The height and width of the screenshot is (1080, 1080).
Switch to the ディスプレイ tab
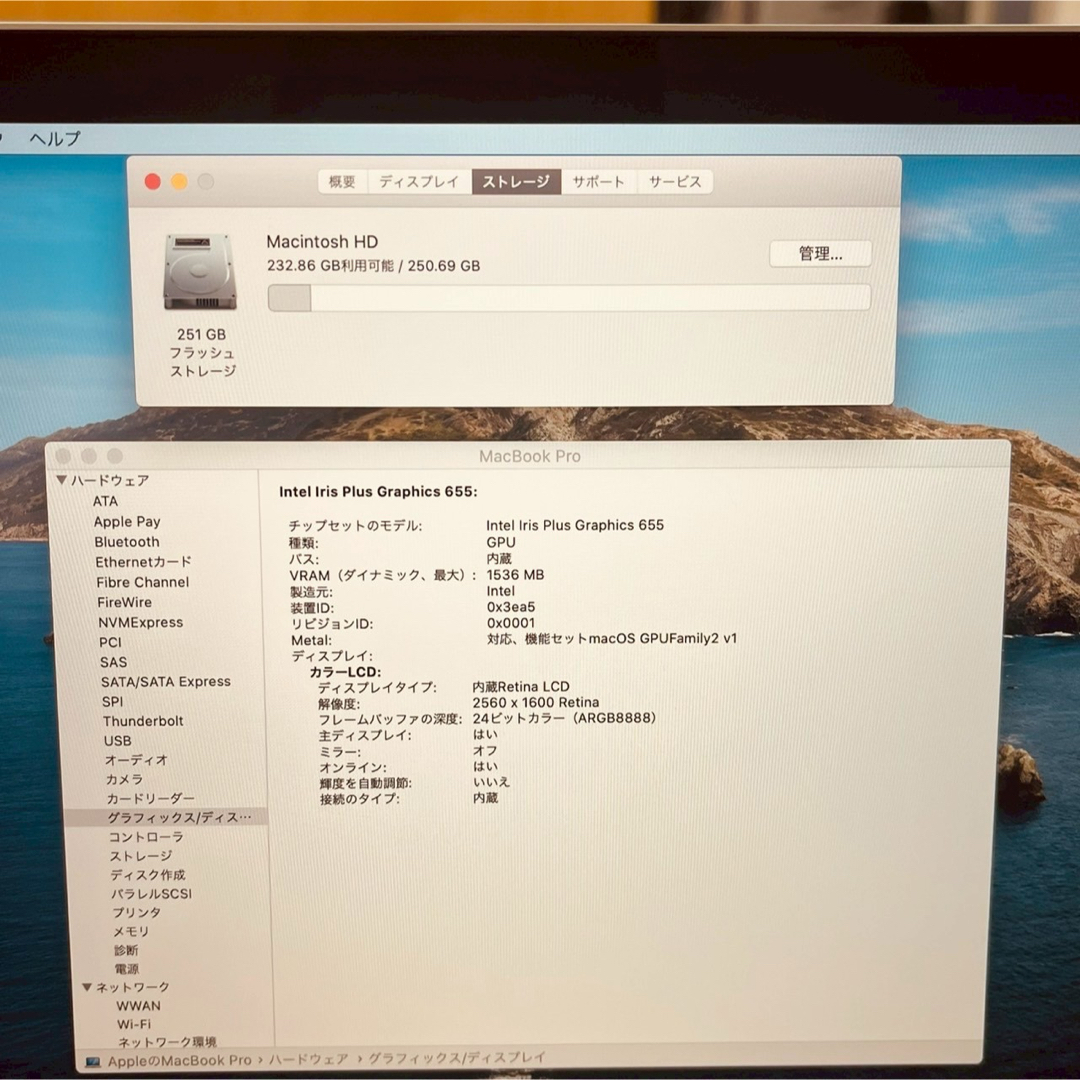tap(419, 182)
